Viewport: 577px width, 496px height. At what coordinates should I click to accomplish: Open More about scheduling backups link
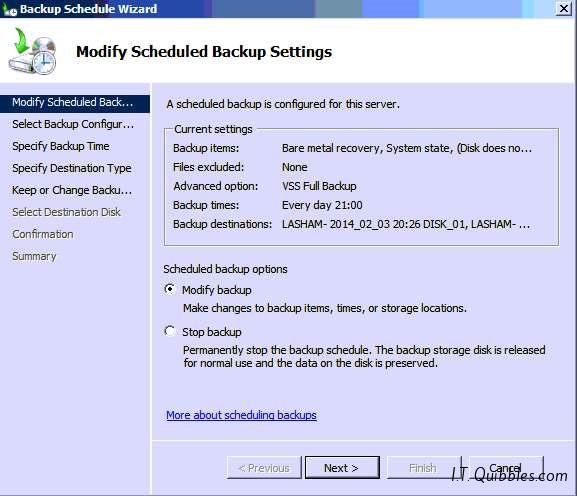click(x=241, y=415)
